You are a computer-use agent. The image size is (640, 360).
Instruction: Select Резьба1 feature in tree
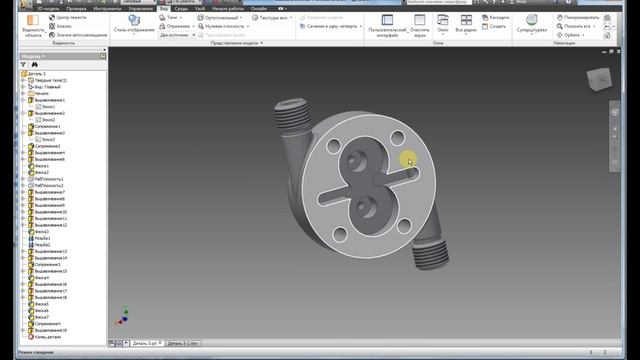coord(39,238)
